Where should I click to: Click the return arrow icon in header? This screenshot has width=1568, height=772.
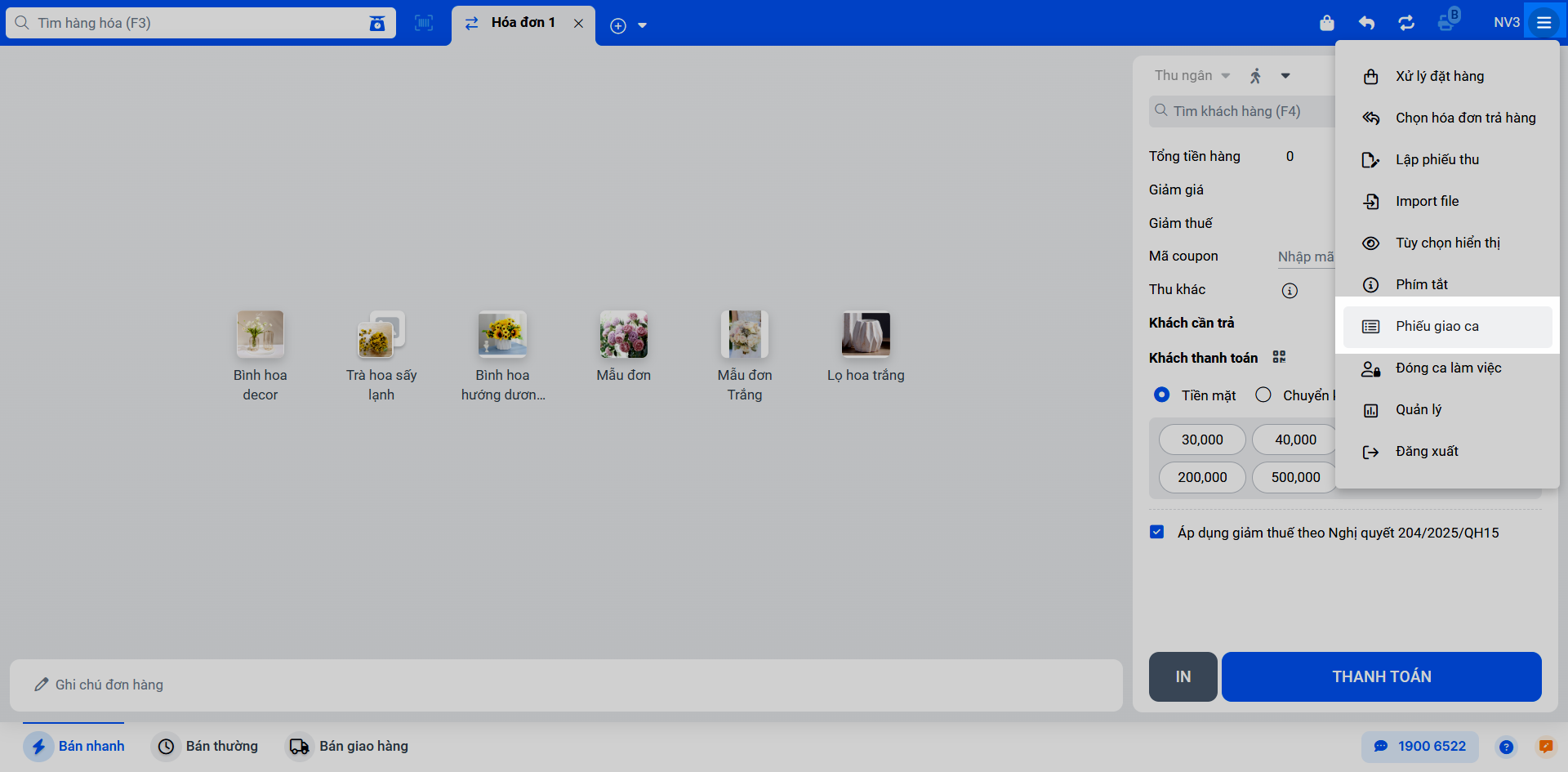point(1366,23)
